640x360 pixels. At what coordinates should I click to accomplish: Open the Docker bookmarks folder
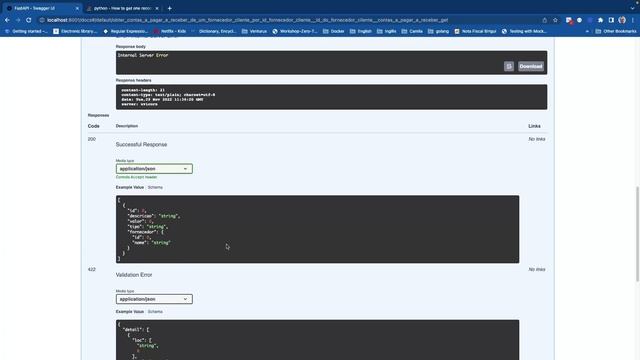[333, 31]
